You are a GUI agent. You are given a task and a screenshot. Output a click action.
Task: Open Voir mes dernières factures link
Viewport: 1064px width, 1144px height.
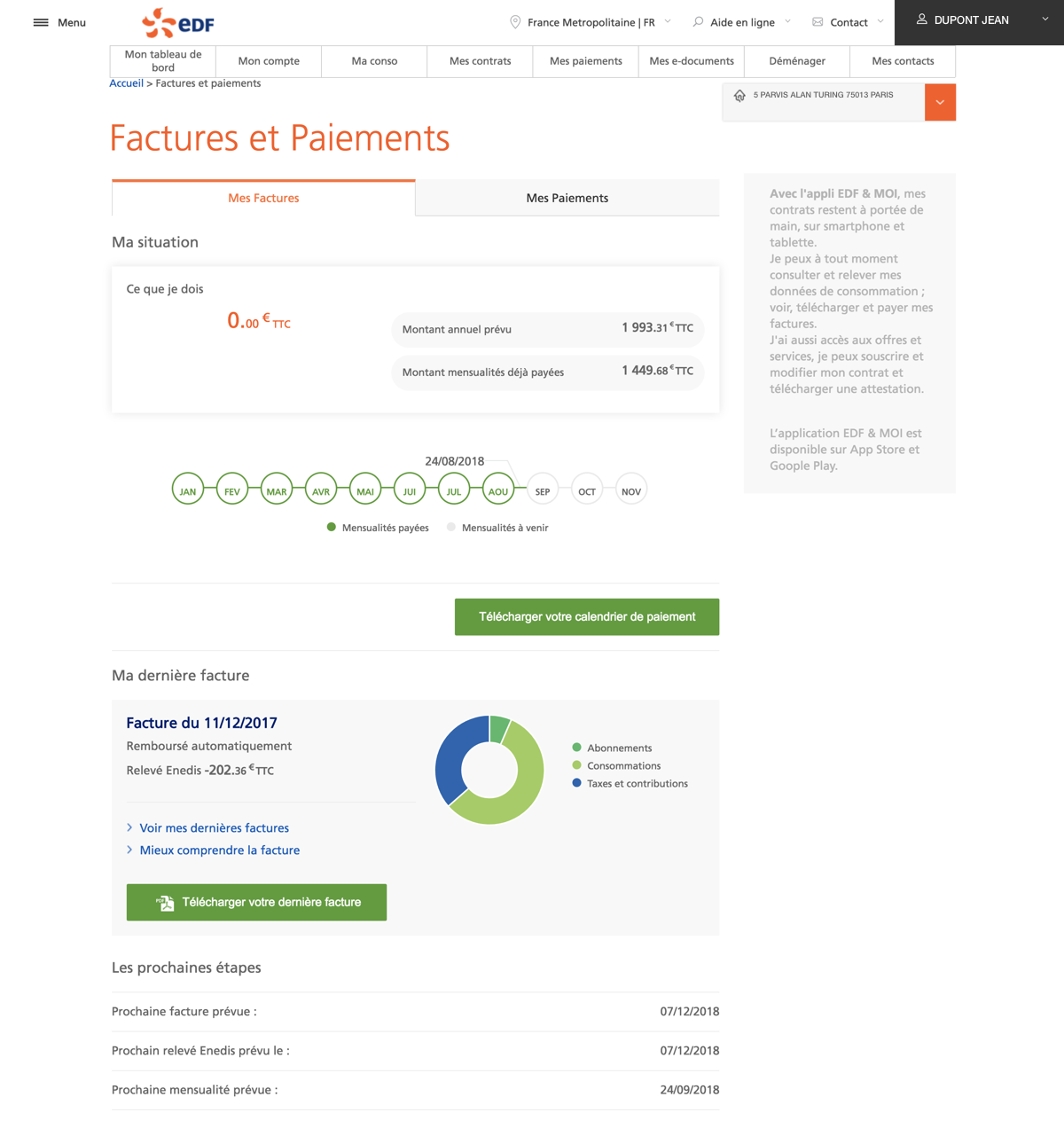(215, 828)
